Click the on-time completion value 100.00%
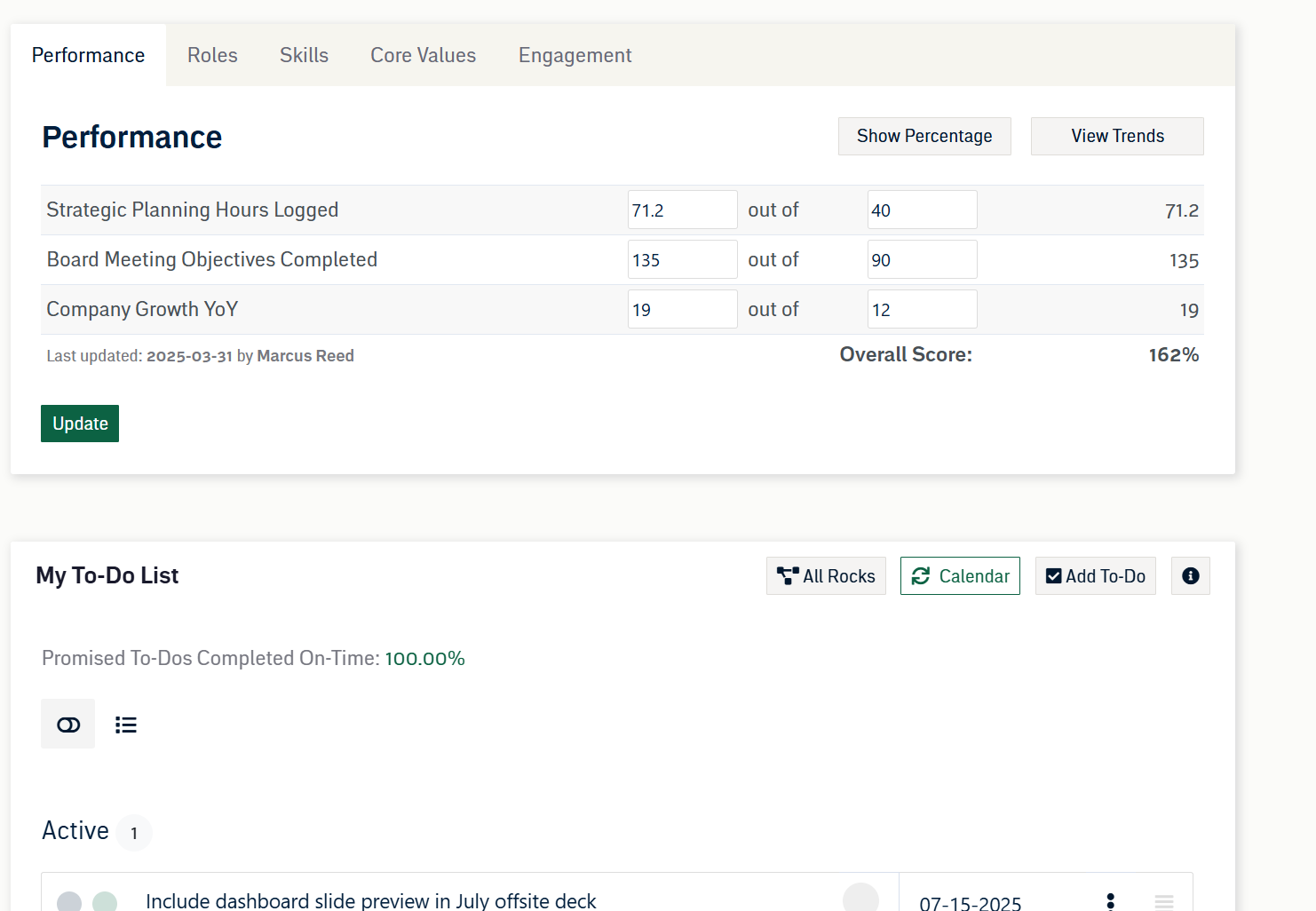Image resolution: width=1316 pixels, height=911 pixels. pos(424,658)
